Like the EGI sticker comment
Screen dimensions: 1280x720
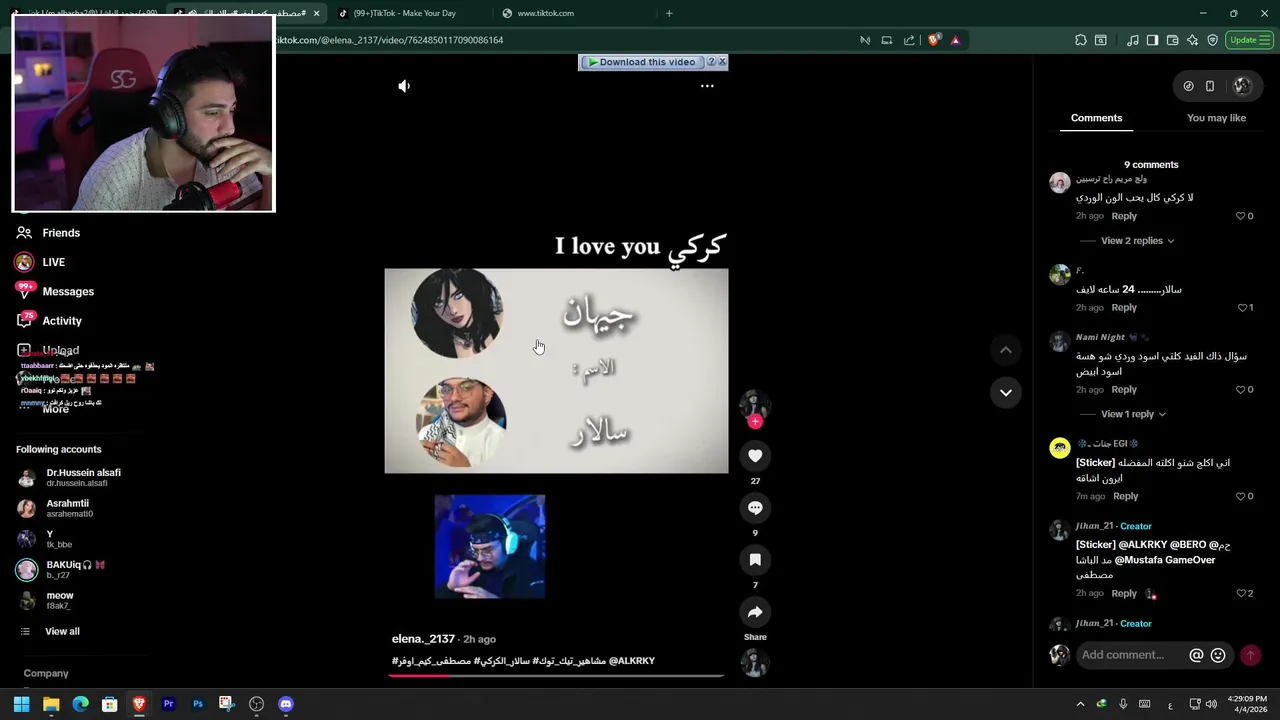[1241, 496]
